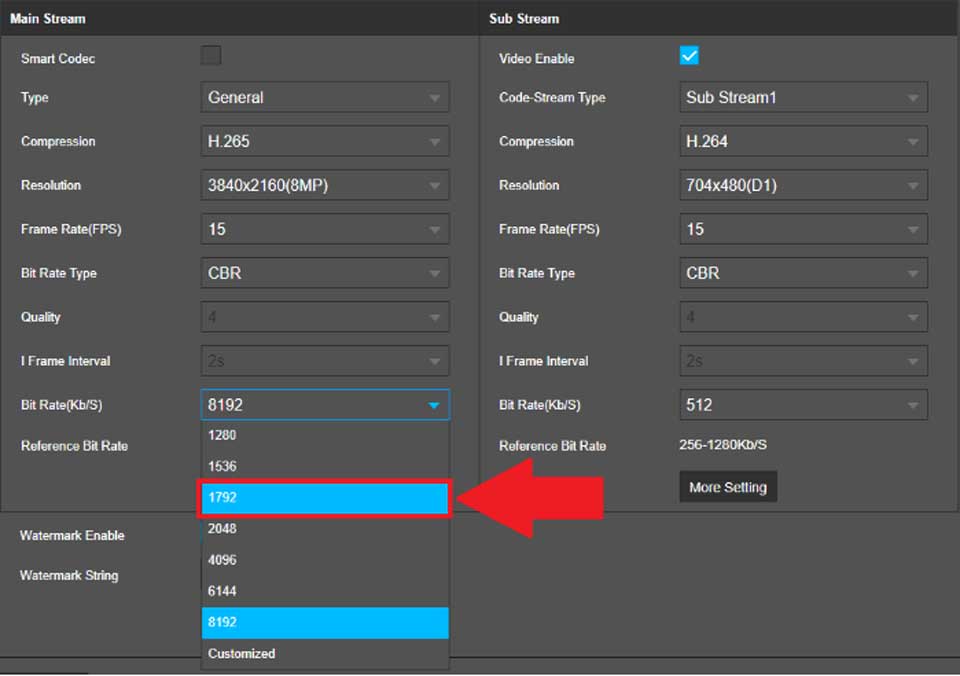Expand Main Stream Bit Rate Type dropdown
This screenshot has height=676, width=960.
click(x=325, y=273)
